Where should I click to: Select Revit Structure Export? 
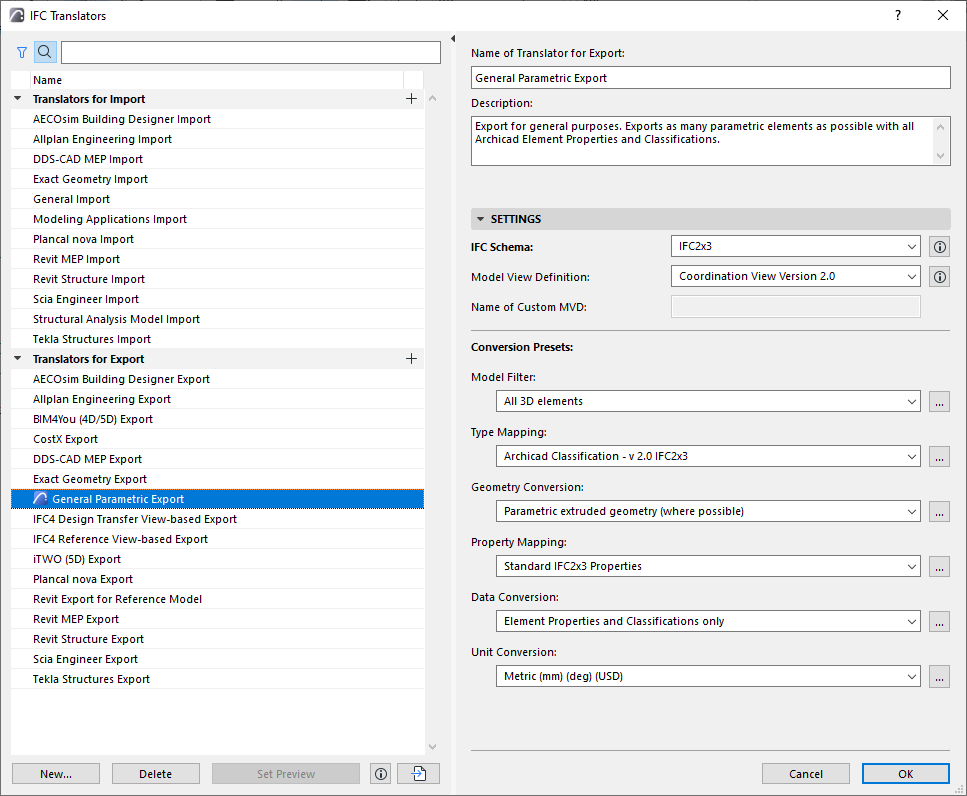tap(217, 639)
